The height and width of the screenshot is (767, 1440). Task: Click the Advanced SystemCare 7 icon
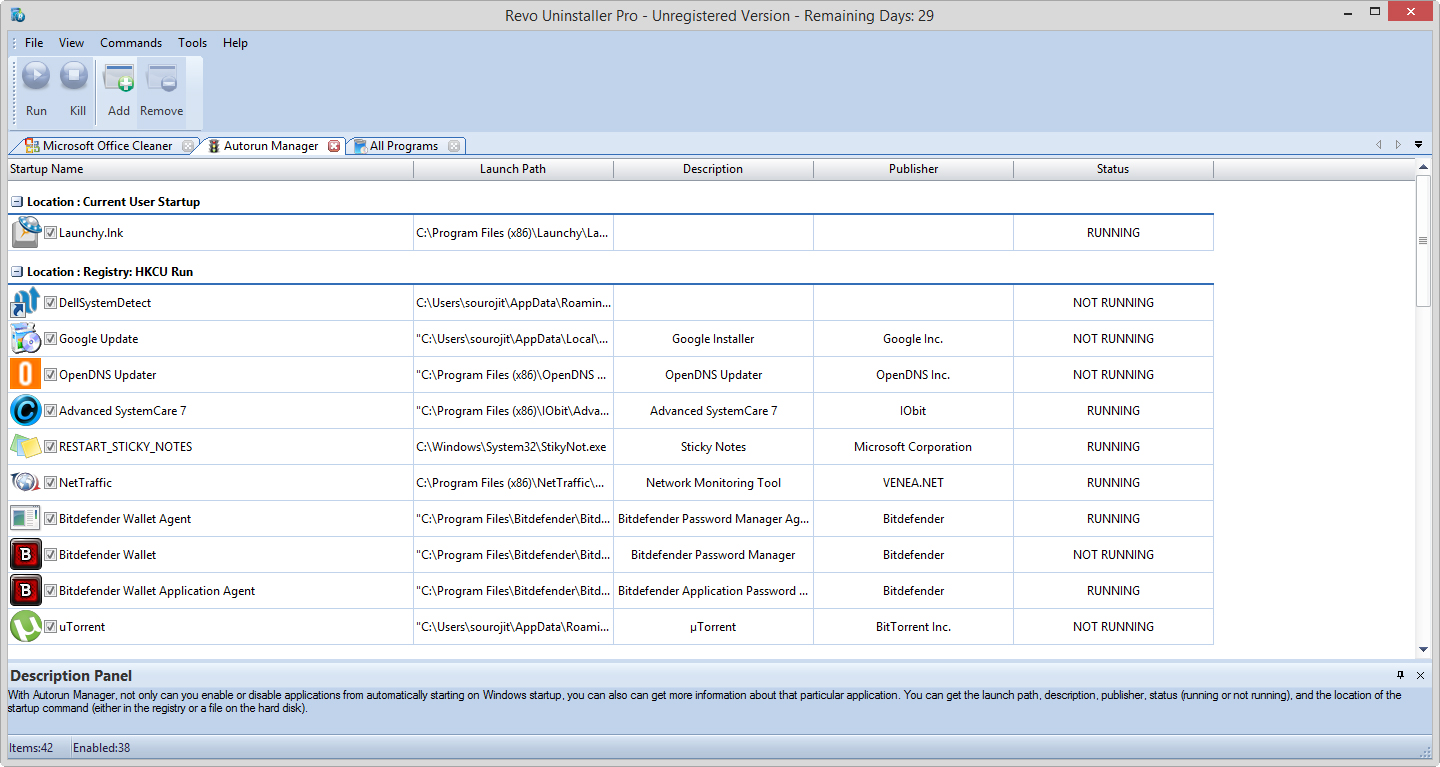pos(25,411)
